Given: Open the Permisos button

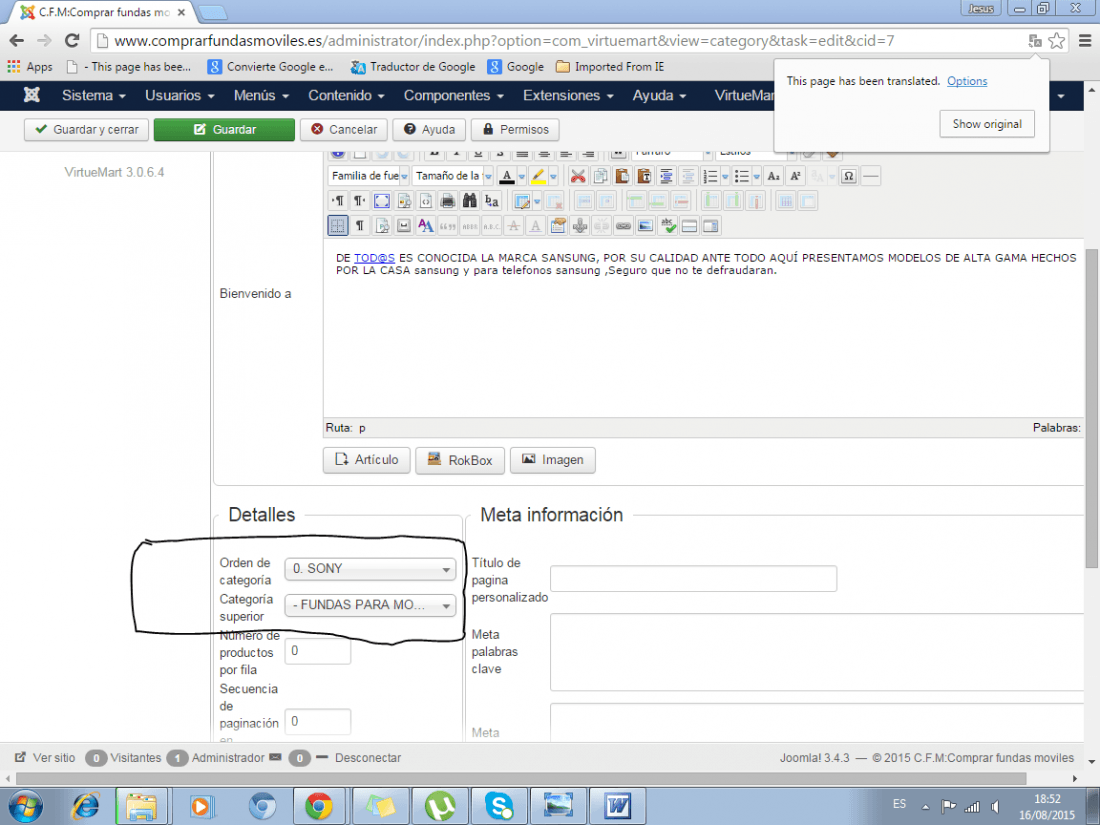Looking at the screenshot, I should (515, 130).
